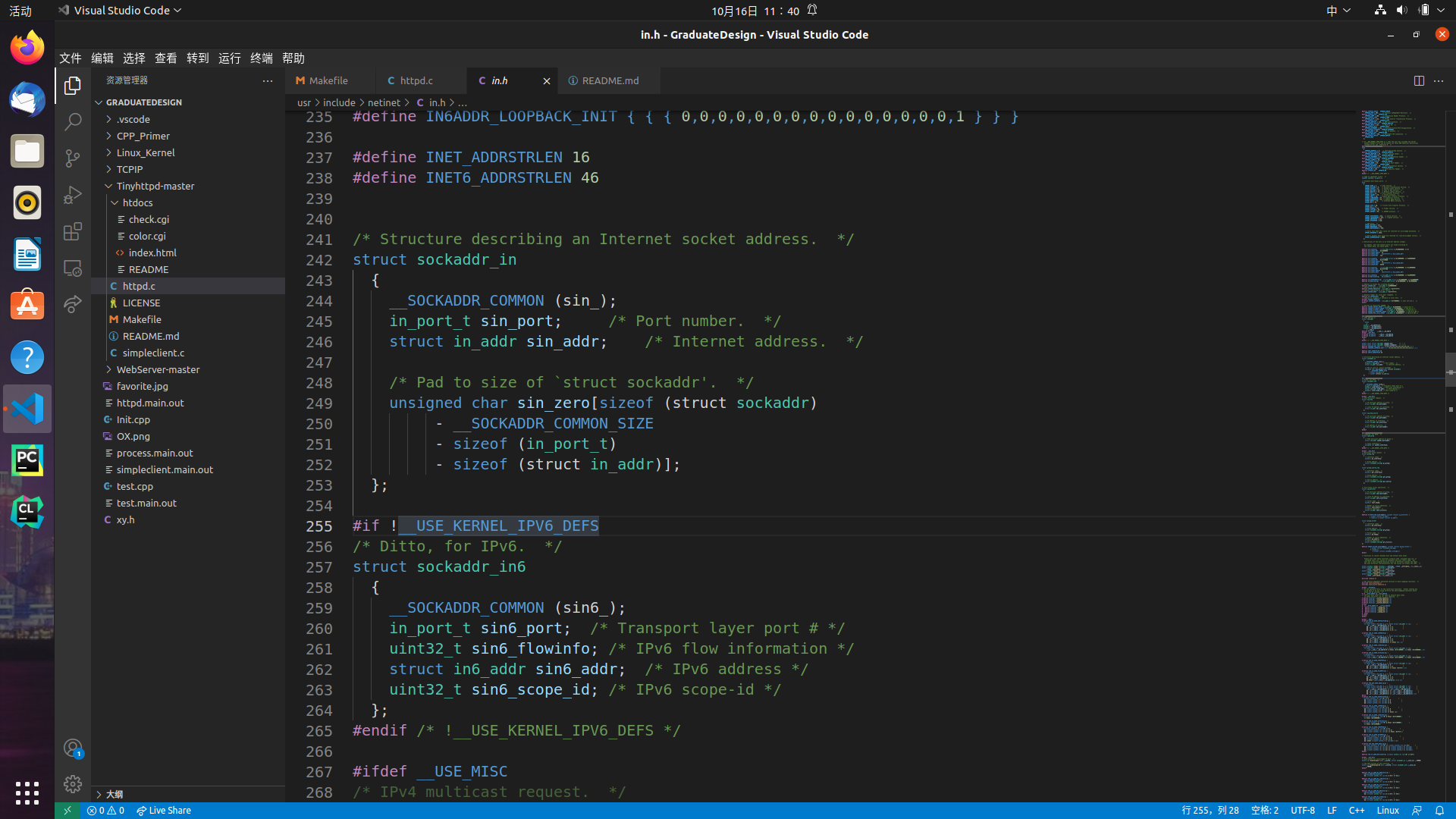
Task: Click the C++ language mode button
Action: tap(1357, 810)
